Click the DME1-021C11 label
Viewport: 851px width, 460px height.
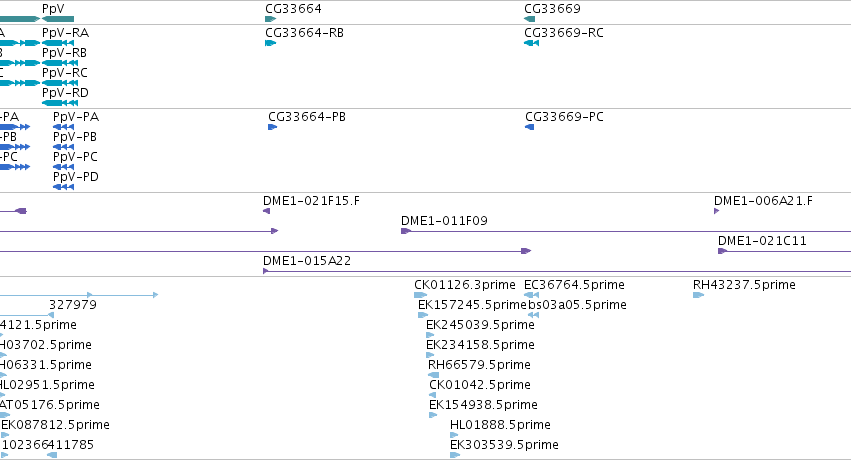coord(763,241)
